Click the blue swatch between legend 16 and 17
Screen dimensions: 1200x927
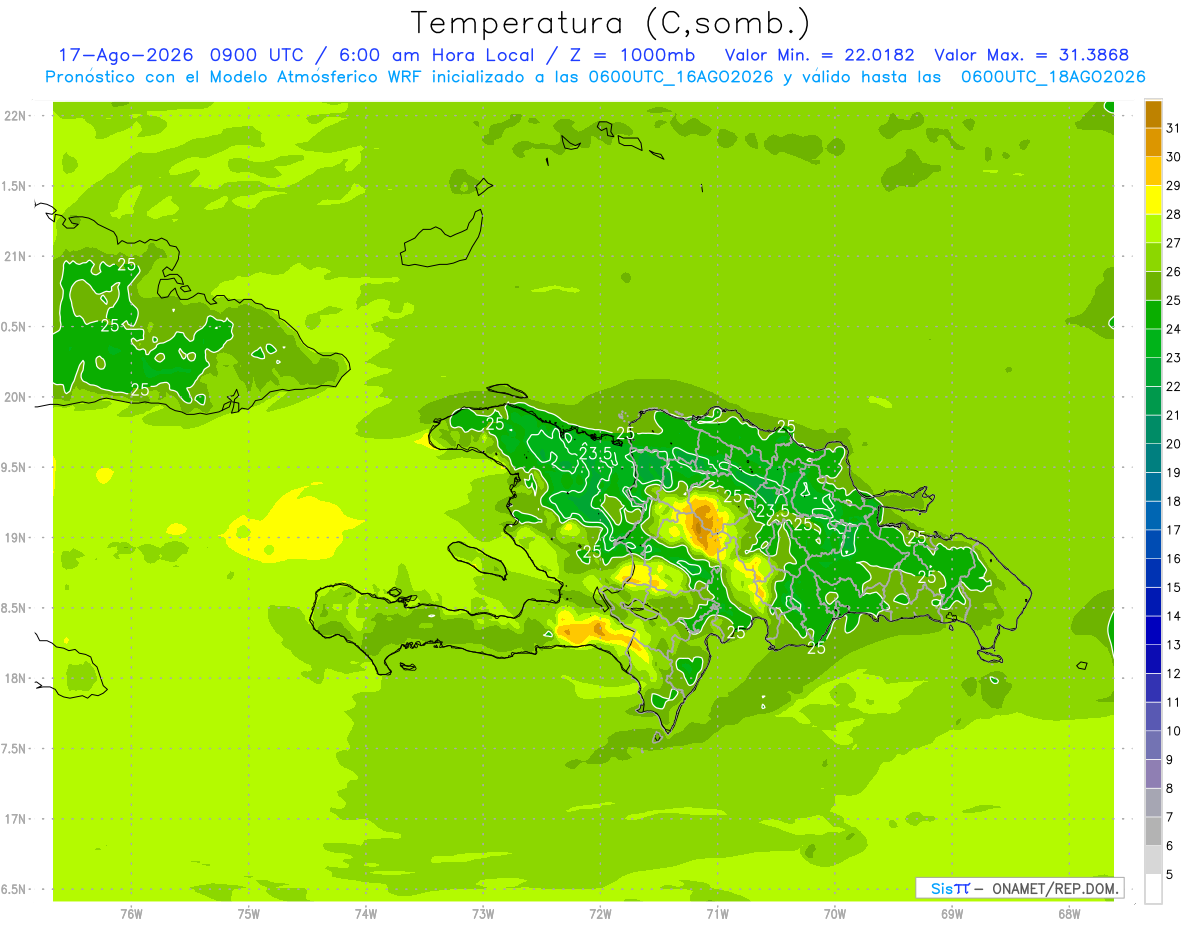point(1153,544)
